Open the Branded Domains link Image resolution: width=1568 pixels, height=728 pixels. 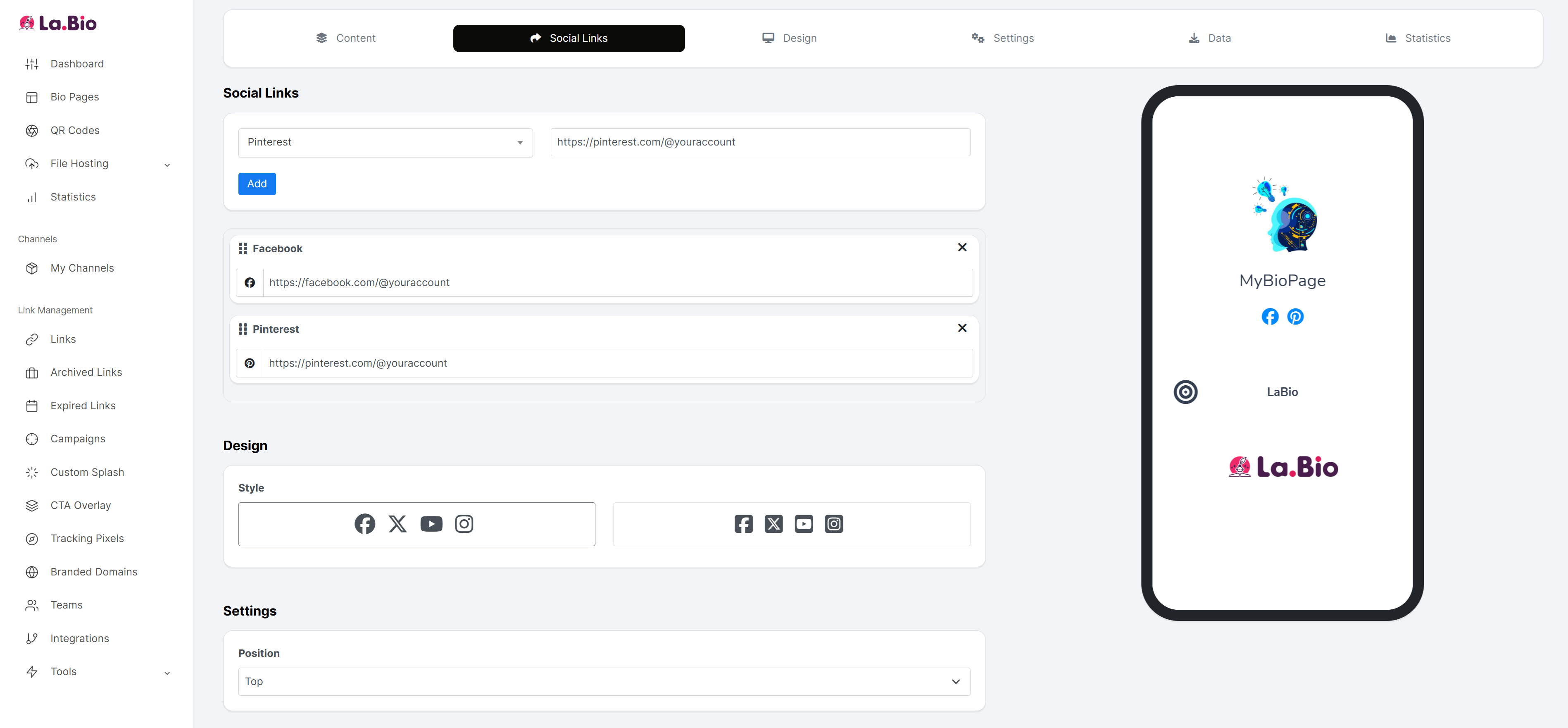pos(94,571)
